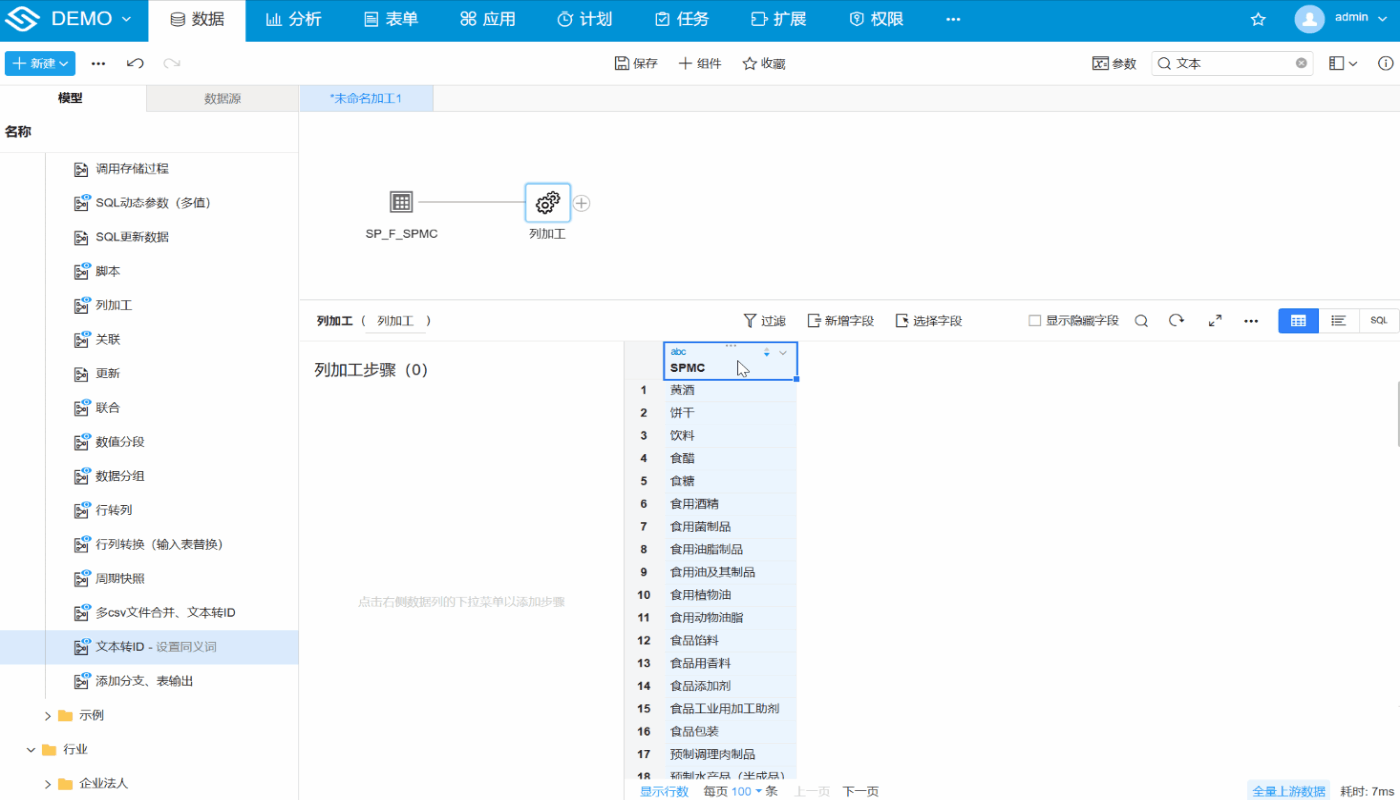Click the 保存 button
This screenshot has height=800, width=1400.
click(x=636, y=63)
